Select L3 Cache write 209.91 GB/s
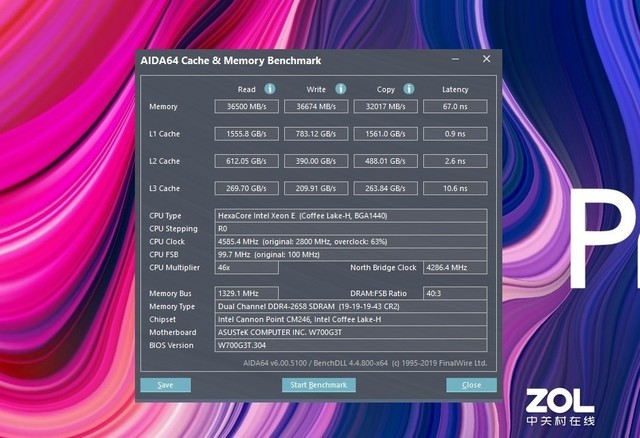This screenshot has height=438, width=640. (316, 189)
